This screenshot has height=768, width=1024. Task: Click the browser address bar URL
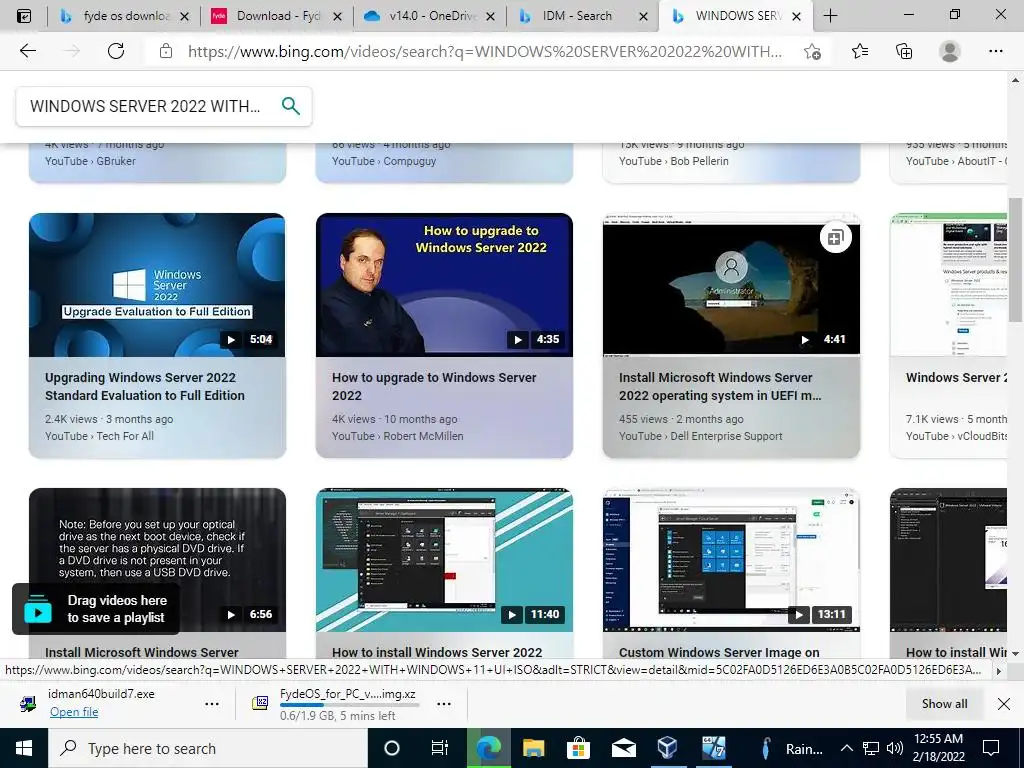pos(485,52)
